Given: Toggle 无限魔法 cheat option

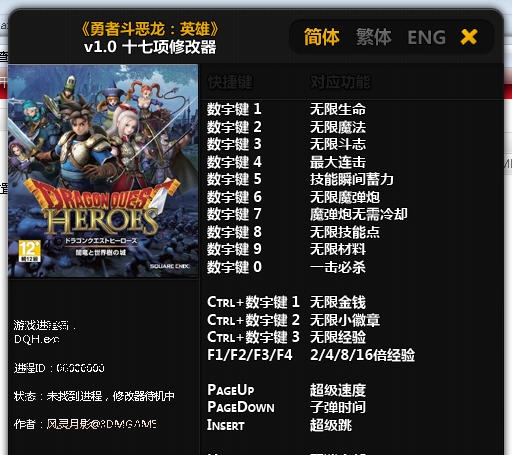Looking at the screenshot, I should (x=338, y=127).
